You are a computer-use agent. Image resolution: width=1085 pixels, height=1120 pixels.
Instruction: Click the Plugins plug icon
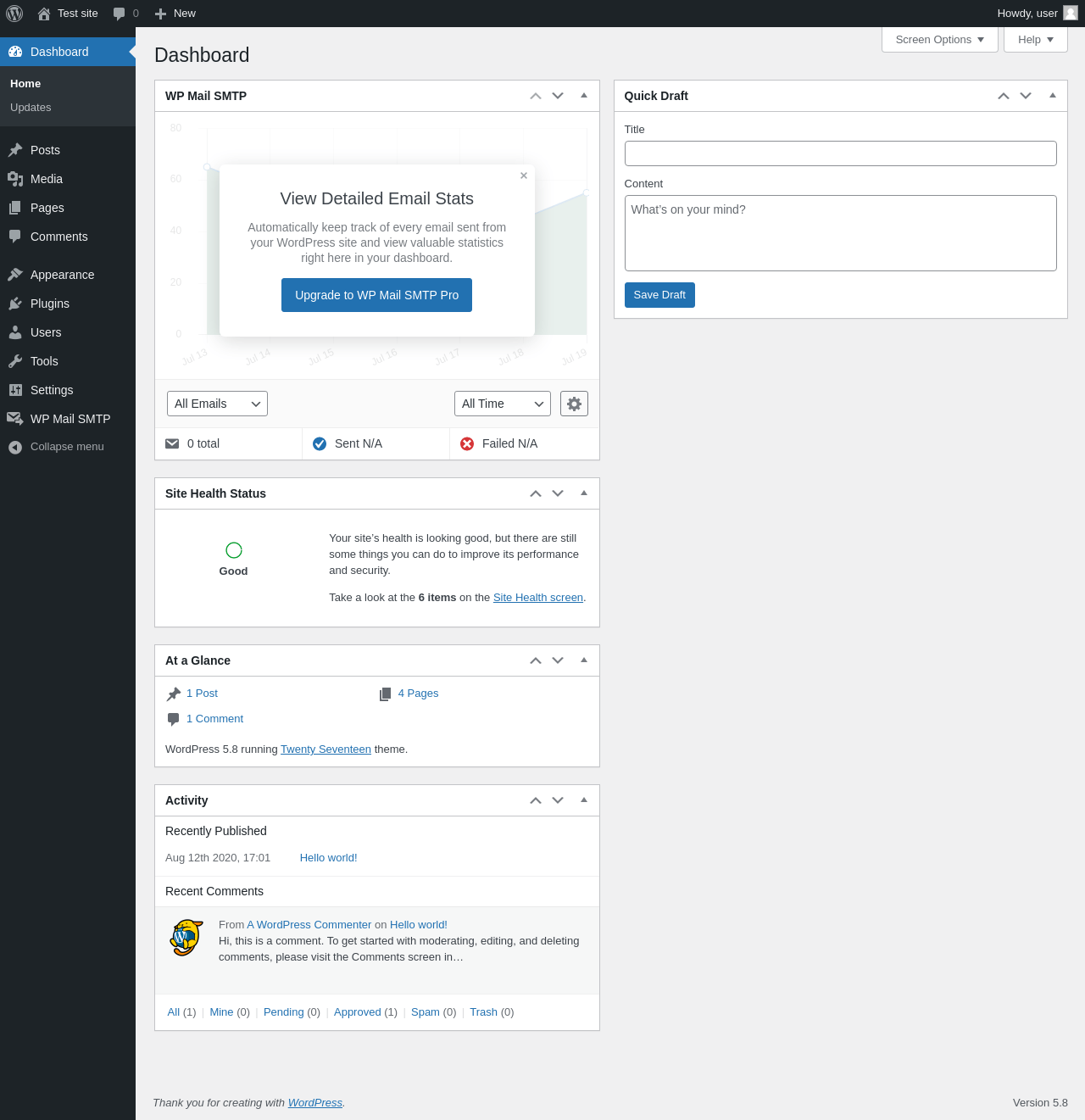click(x=15, y=304)
